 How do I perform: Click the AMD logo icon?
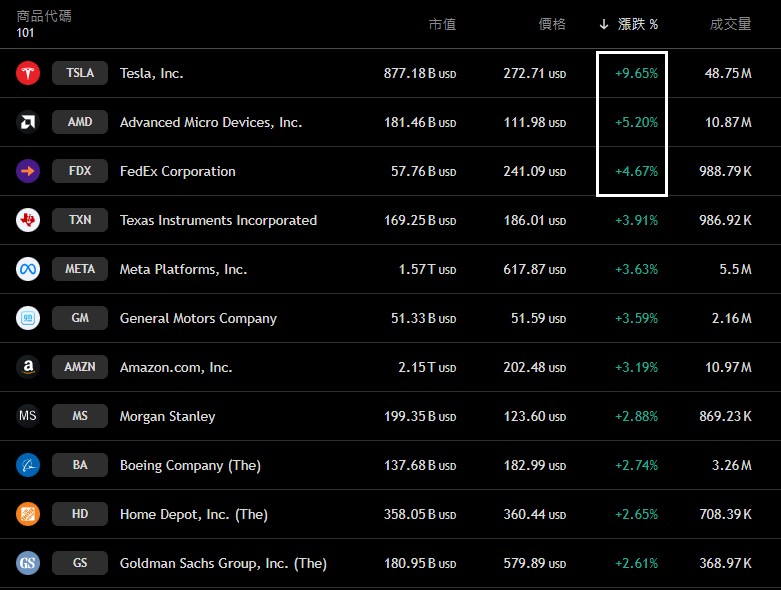coord(28,122)
